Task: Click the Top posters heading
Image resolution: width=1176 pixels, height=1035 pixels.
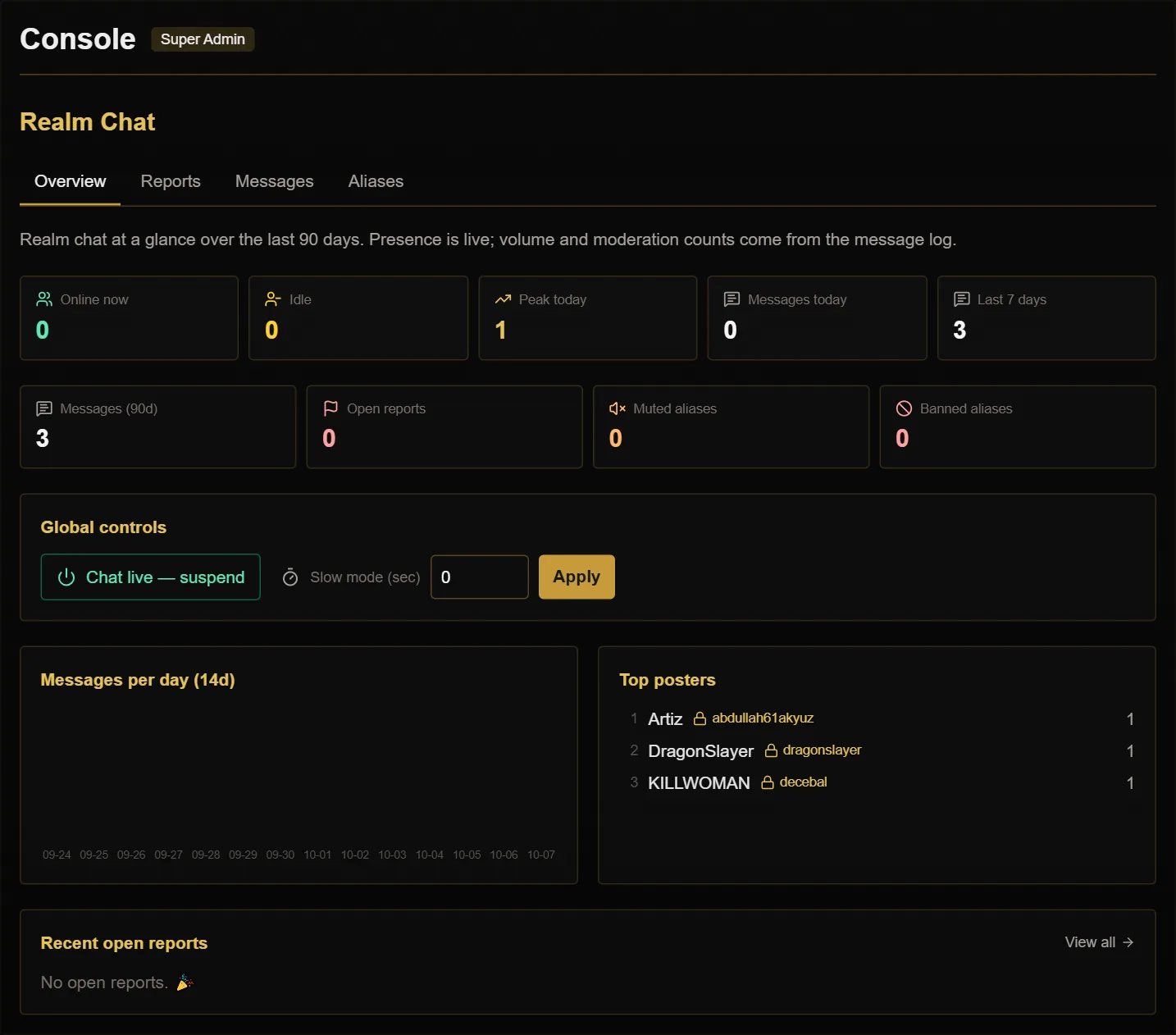Action: pos(668,680)
